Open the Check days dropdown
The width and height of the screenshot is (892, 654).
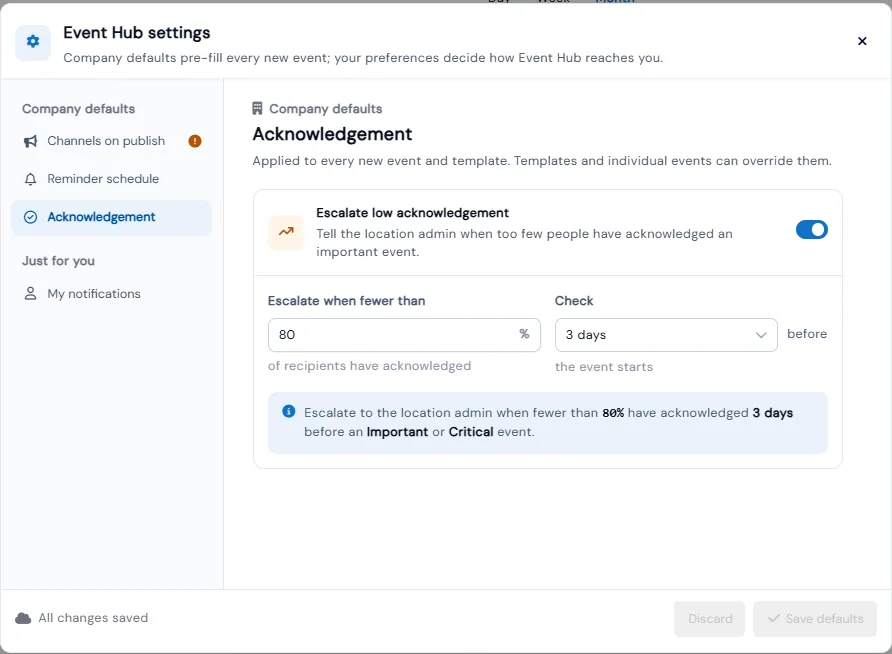point(666,335)
